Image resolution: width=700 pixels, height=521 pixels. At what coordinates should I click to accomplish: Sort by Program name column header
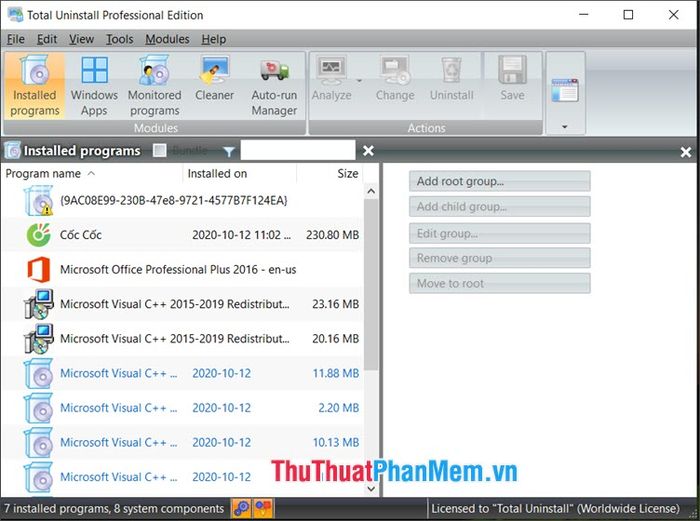pos(91,174)
